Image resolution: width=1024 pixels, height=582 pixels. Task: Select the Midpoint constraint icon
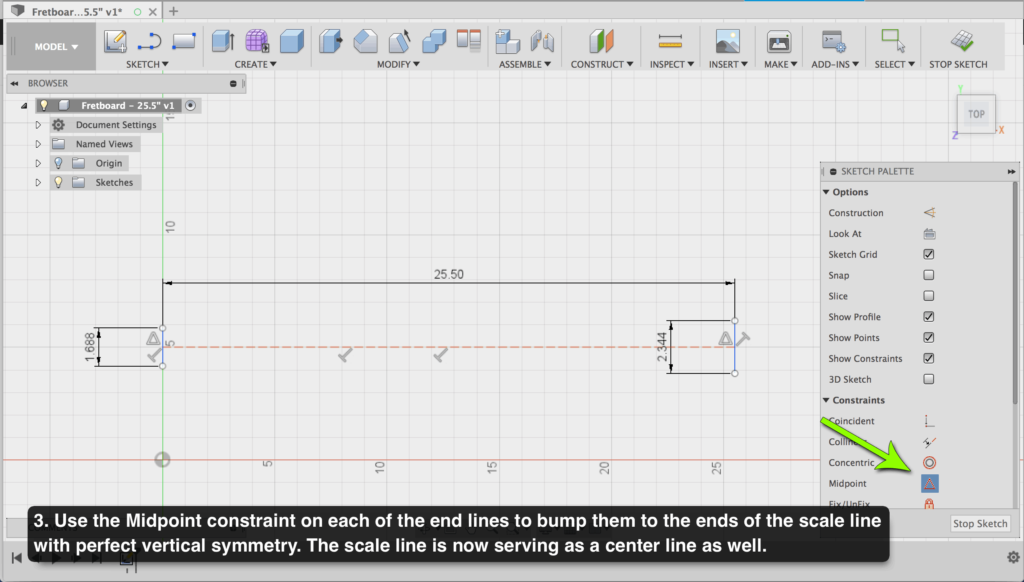(x=929, y=483)
